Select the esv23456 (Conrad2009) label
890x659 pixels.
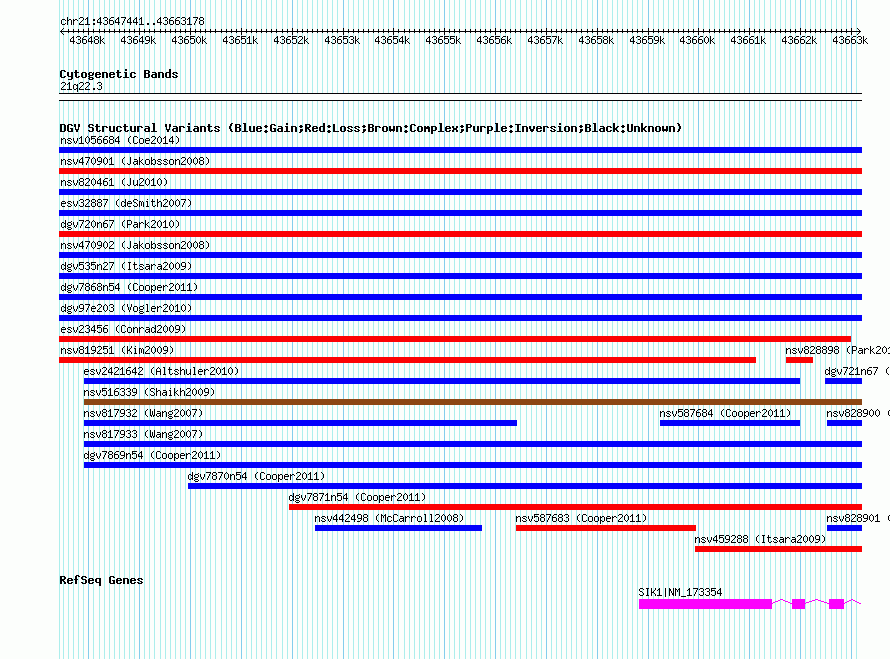pyautogui.click(x=123, y=329)
